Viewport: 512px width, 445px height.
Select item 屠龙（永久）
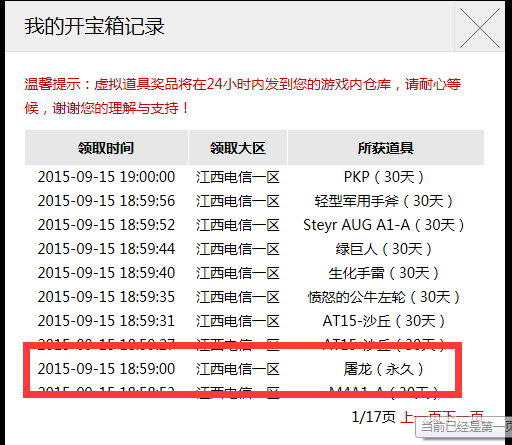[x=384, y=369]
